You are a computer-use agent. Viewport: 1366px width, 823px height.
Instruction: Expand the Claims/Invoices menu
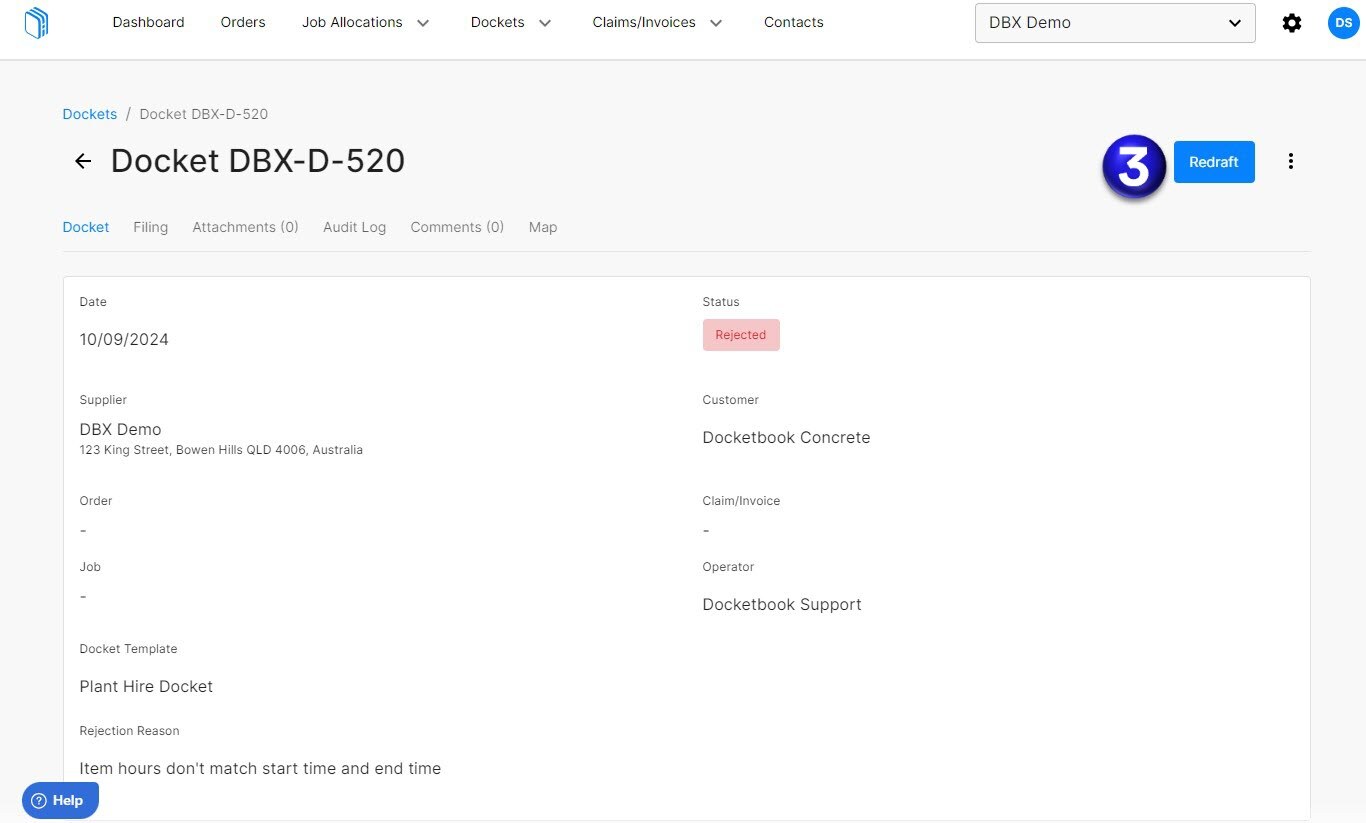coord(656,22)
